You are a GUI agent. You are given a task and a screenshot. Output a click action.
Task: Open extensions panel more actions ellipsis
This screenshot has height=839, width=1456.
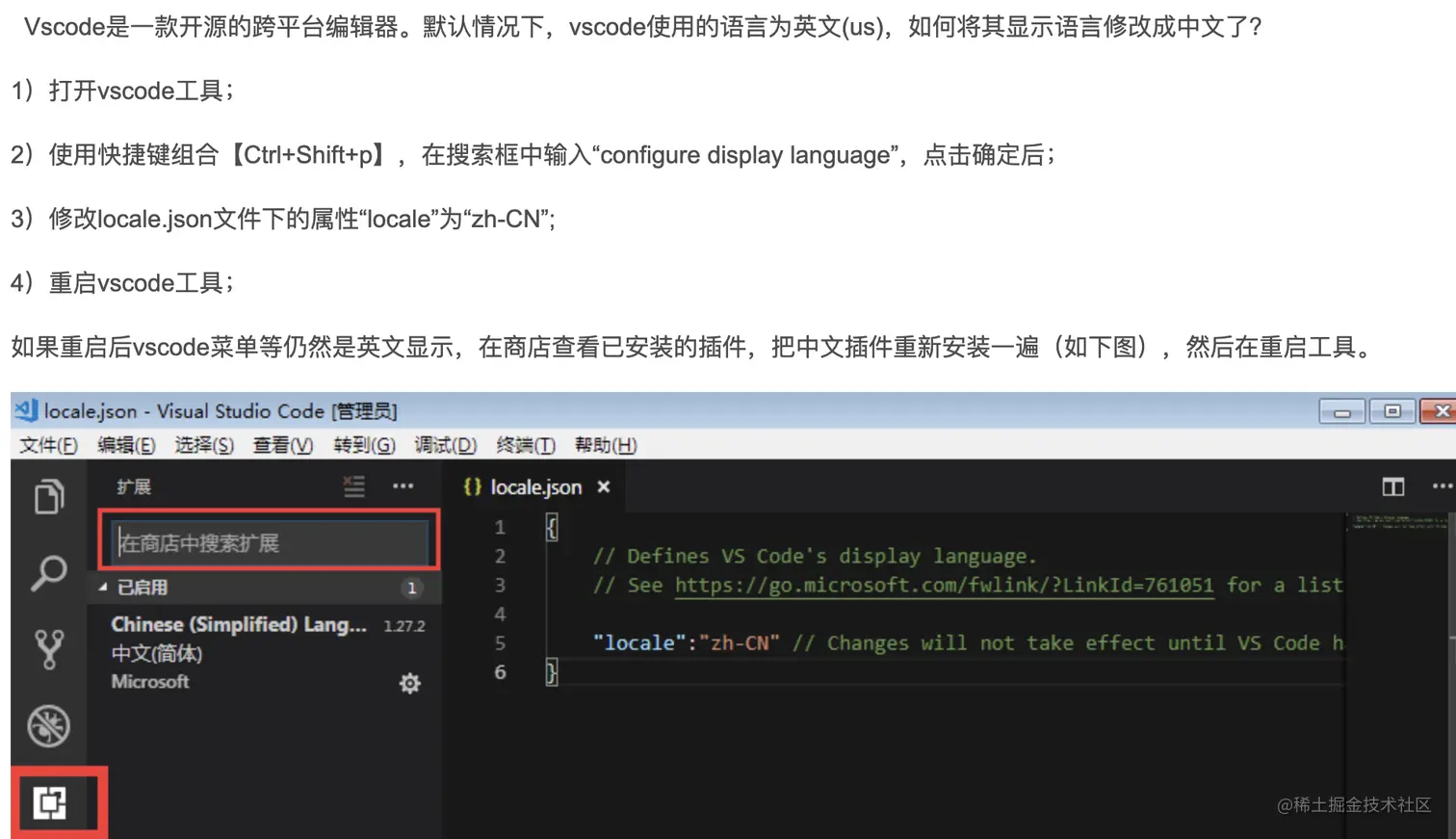[x=403, y=486]
